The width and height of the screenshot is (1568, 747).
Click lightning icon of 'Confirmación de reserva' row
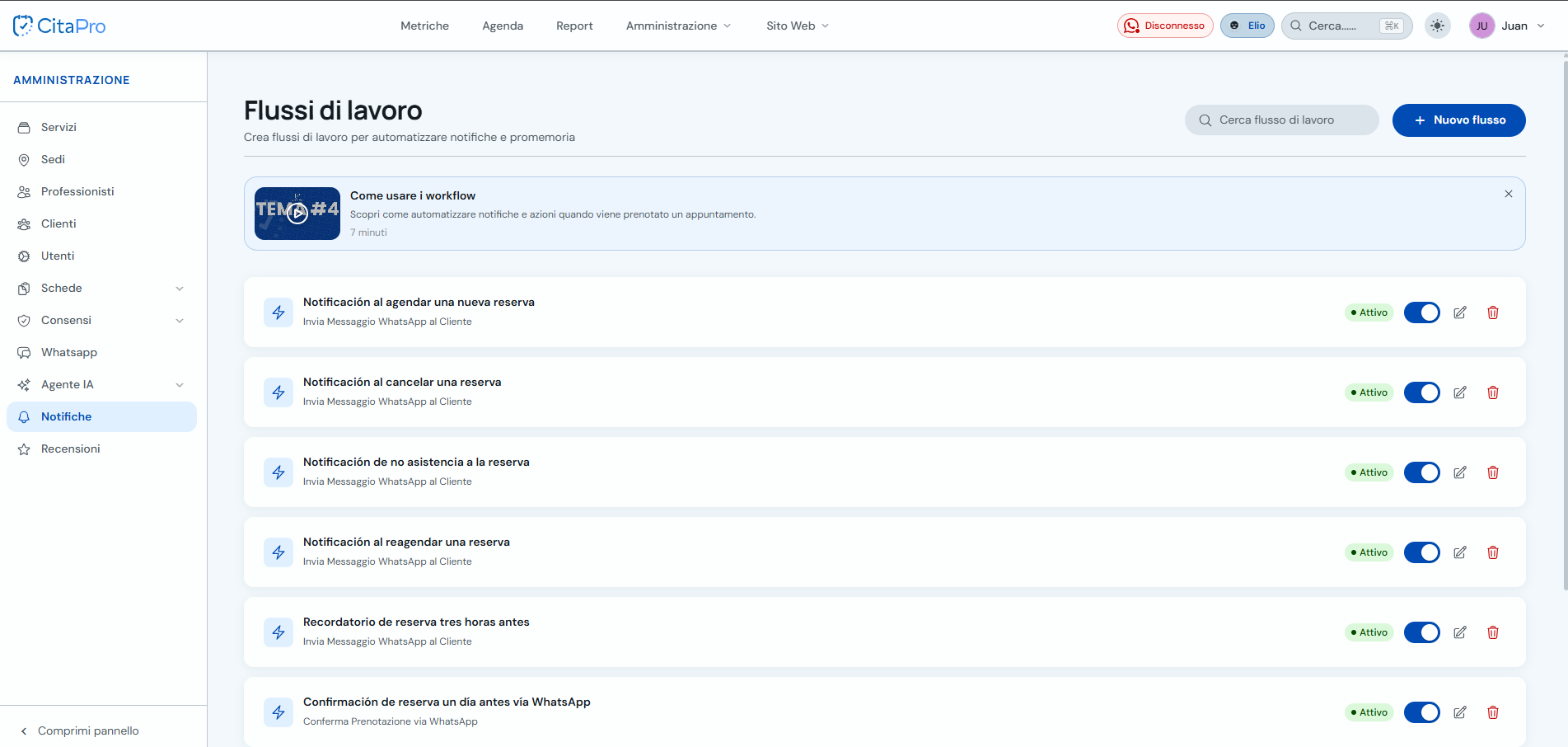pyautogui.click(x=278, y=712)
